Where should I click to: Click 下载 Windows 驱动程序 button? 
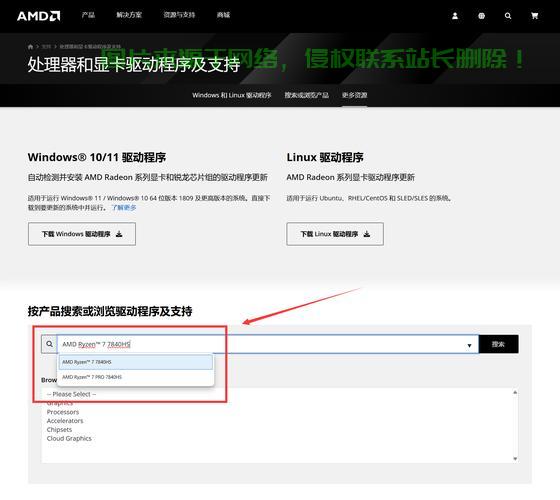pyautogui.click(x=82, y=234)
